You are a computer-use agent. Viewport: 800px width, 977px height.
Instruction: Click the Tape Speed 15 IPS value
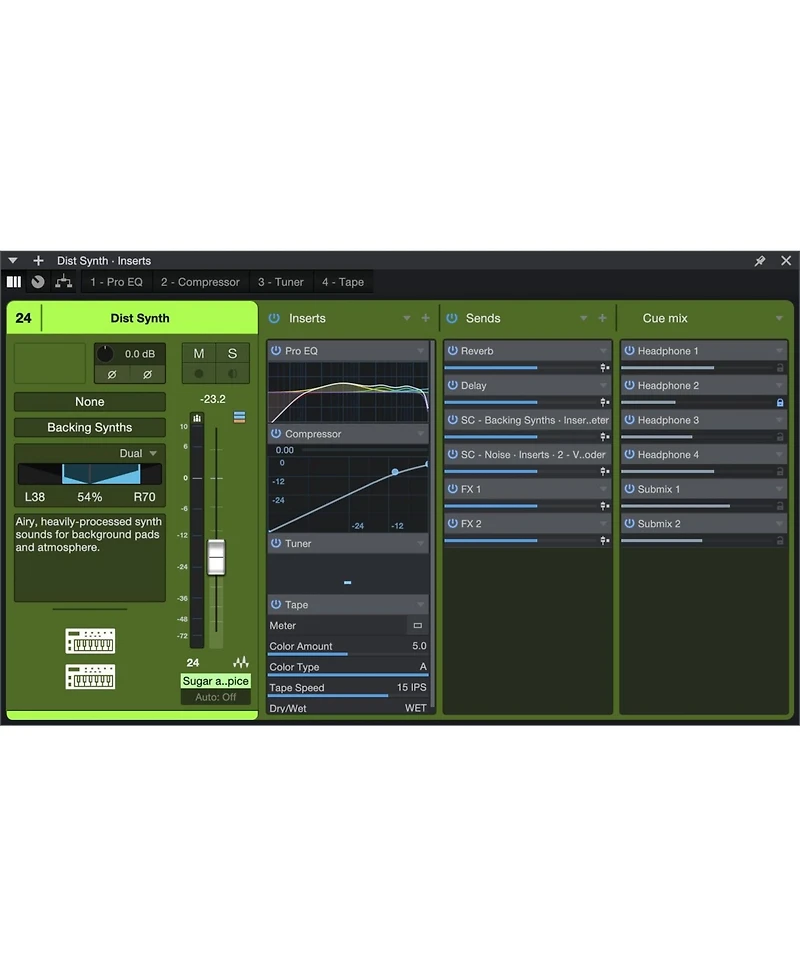(412, 687)
